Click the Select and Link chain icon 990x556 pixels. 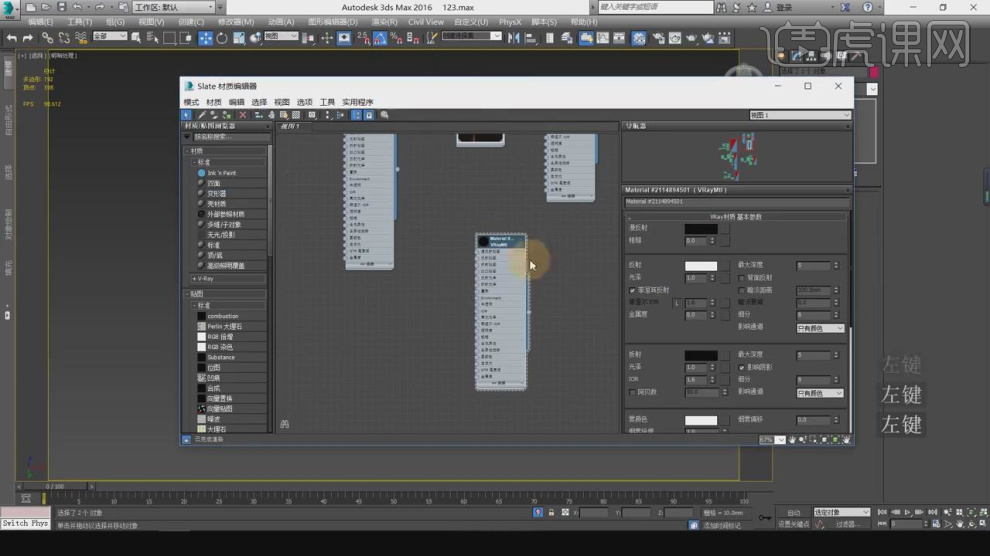click(47, 38)
